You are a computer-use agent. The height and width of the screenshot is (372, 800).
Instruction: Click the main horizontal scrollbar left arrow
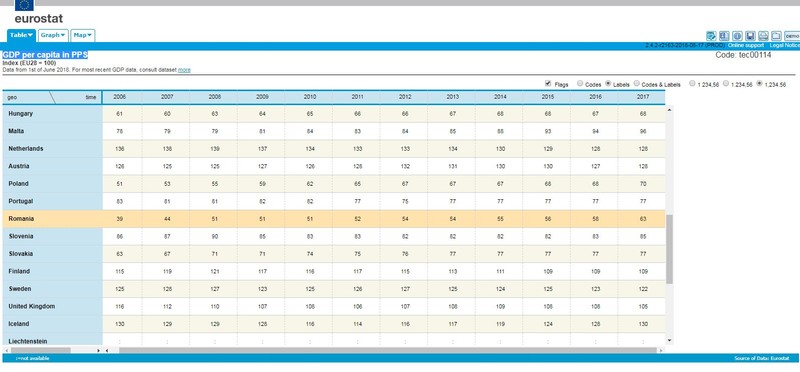107,351
